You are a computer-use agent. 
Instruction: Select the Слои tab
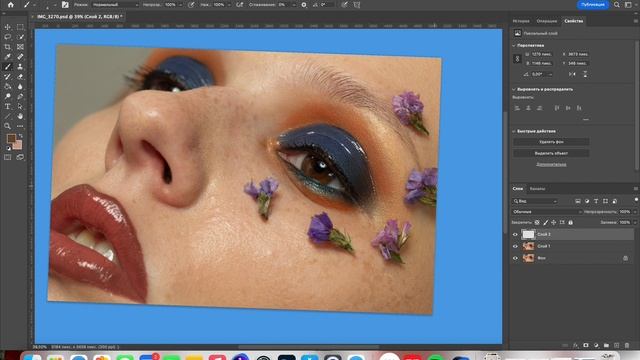[518, 189]
